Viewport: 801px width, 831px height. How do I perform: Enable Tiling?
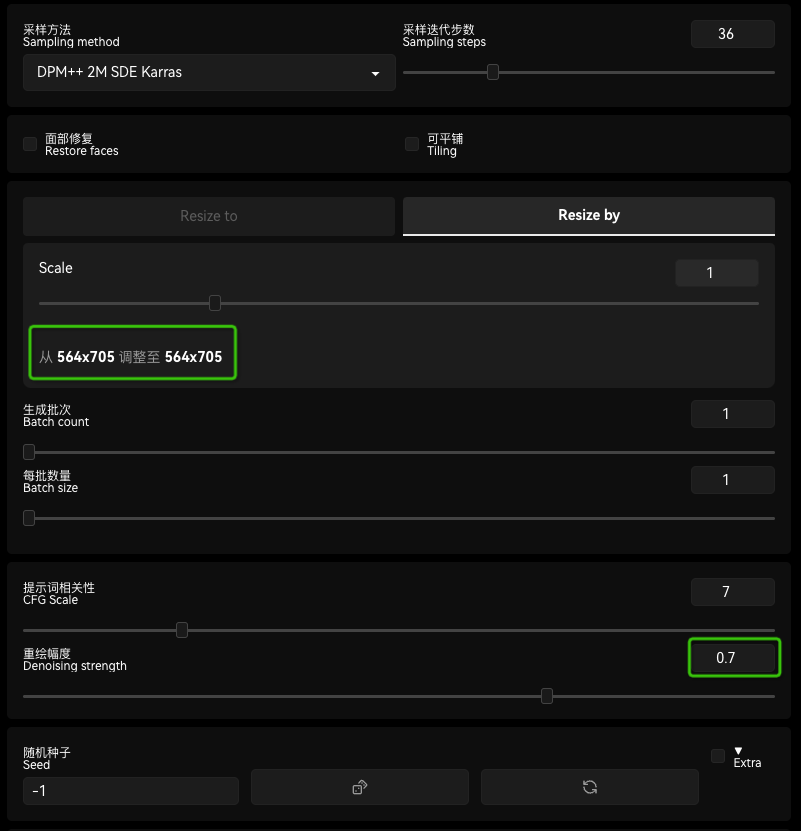tap(411, 143)
